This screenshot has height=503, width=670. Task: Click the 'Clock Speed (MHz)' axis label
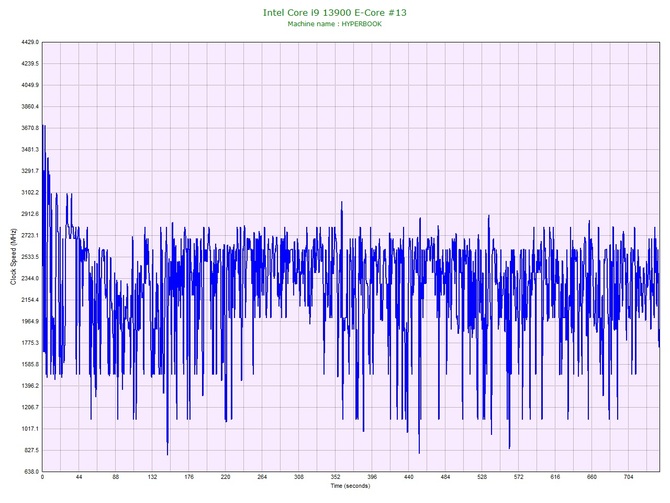coord(13,257)
